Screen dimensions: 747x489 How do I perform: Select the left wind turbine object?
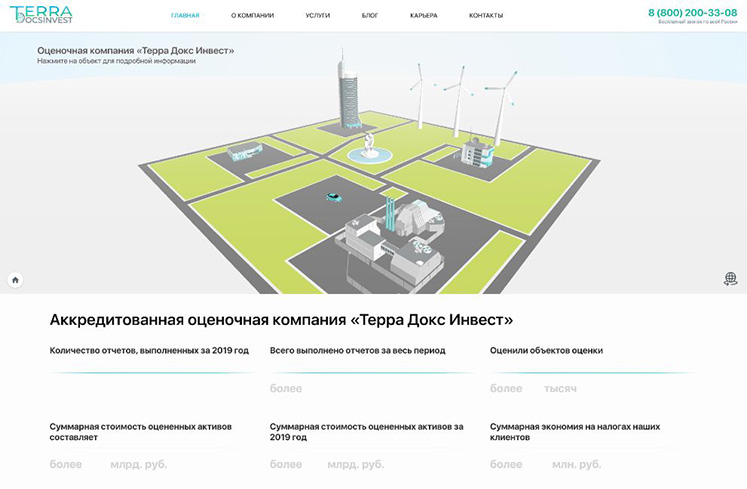(420, 97)
